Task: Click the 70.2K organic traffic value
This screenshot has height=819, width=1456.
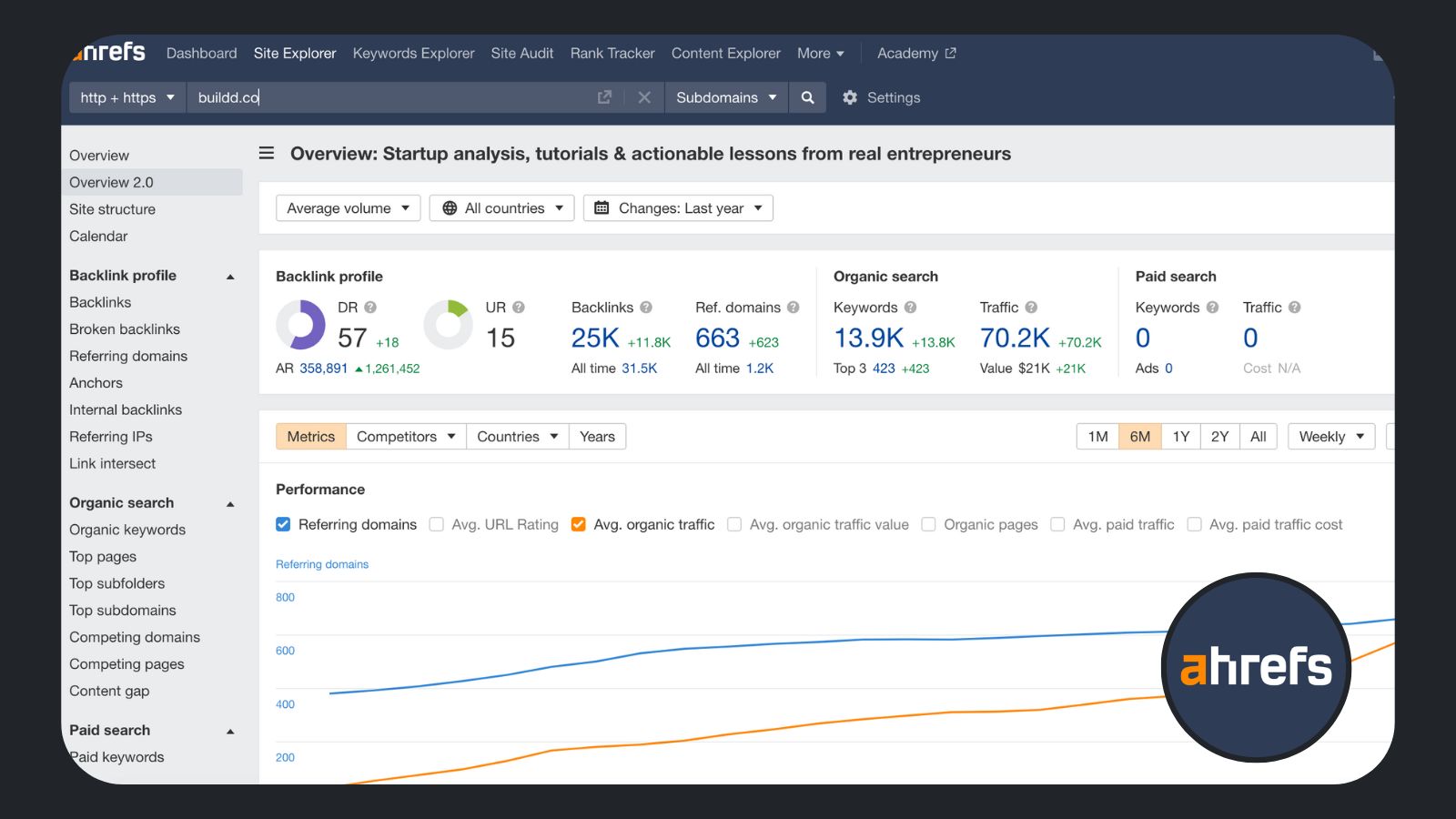Action: (1015, 338)
